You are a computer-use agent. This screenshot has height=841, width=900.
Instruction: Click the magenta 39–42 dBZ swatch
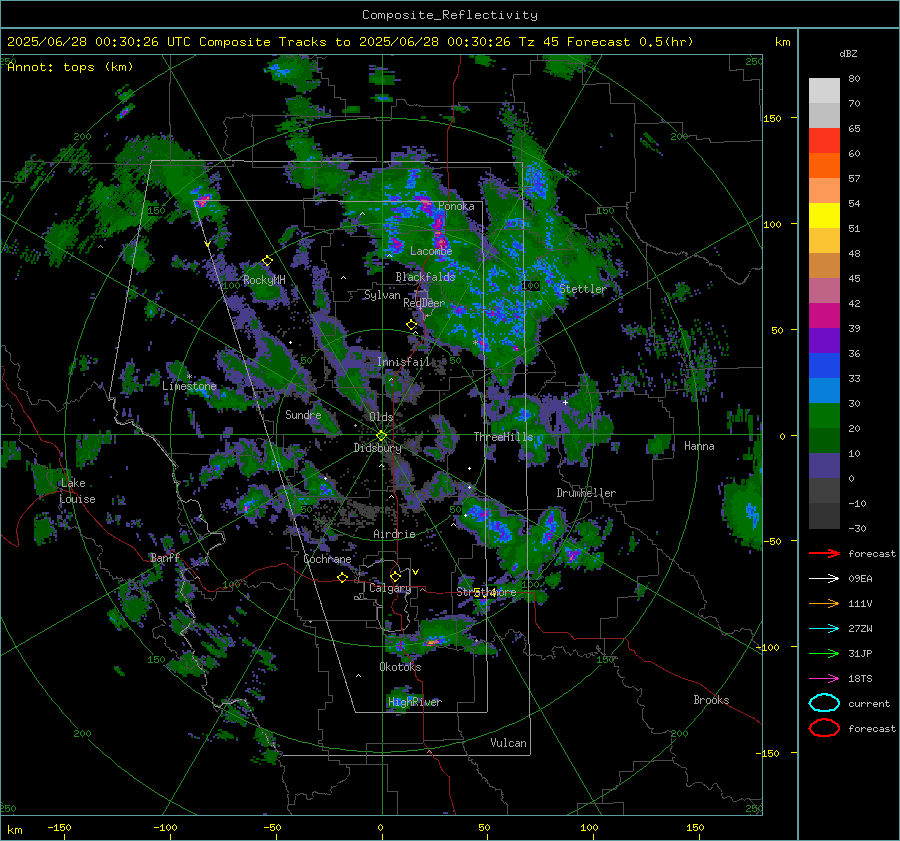pos(824,316)
